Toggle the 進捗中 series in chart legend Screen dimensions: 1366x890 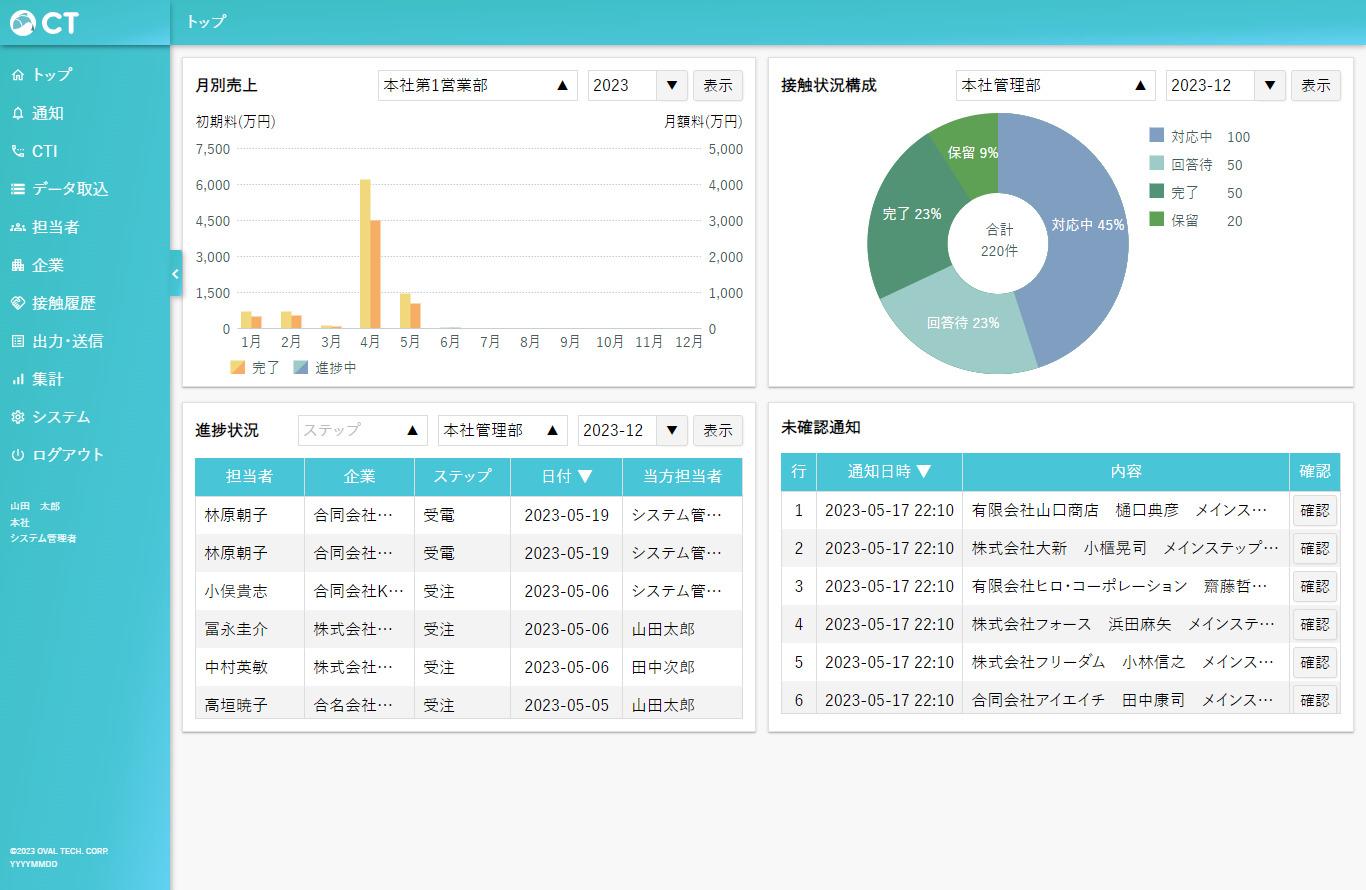point(325,367)
